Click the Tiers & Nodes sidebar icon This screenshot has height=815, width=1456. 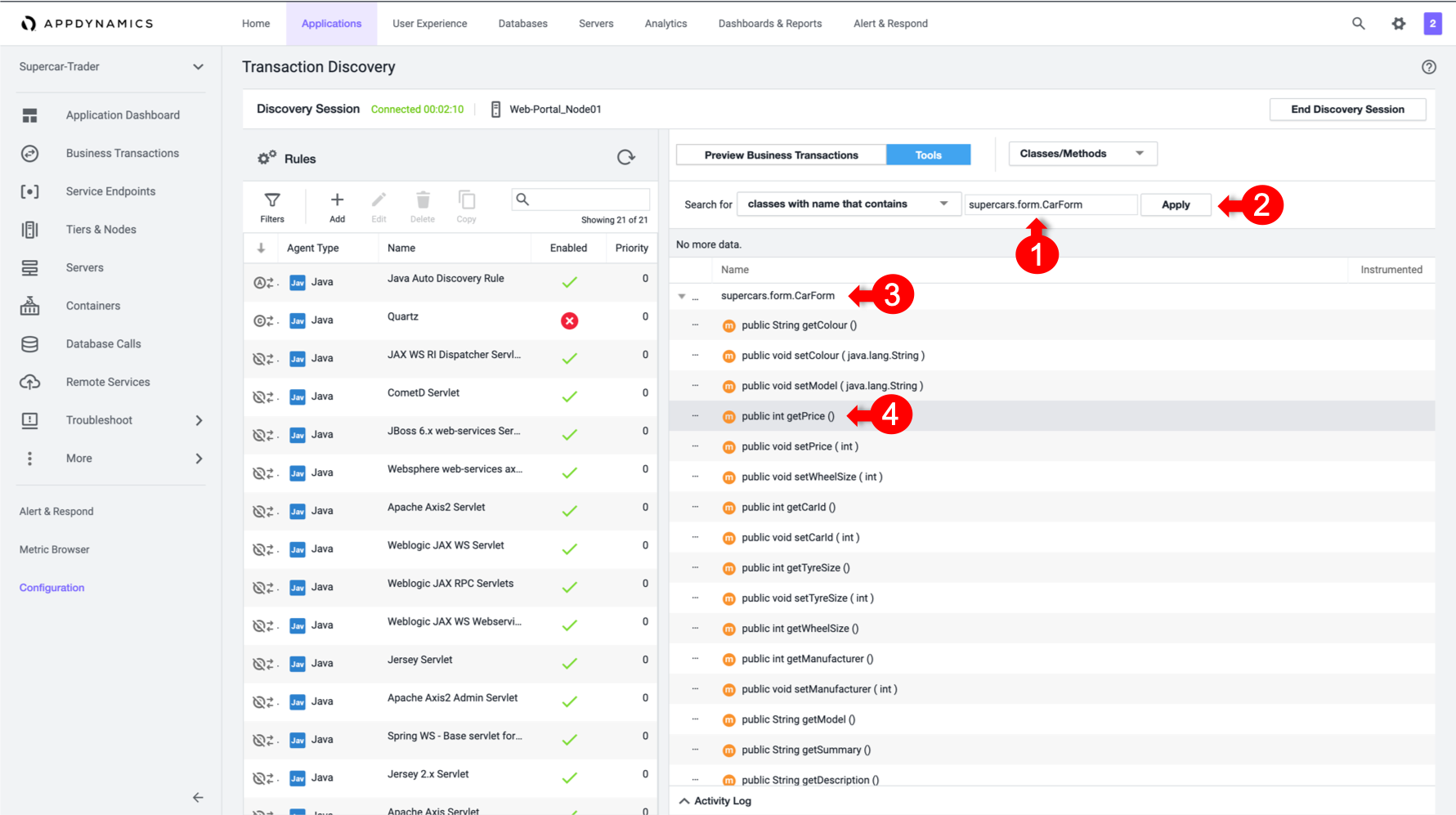tap(30, 230)
